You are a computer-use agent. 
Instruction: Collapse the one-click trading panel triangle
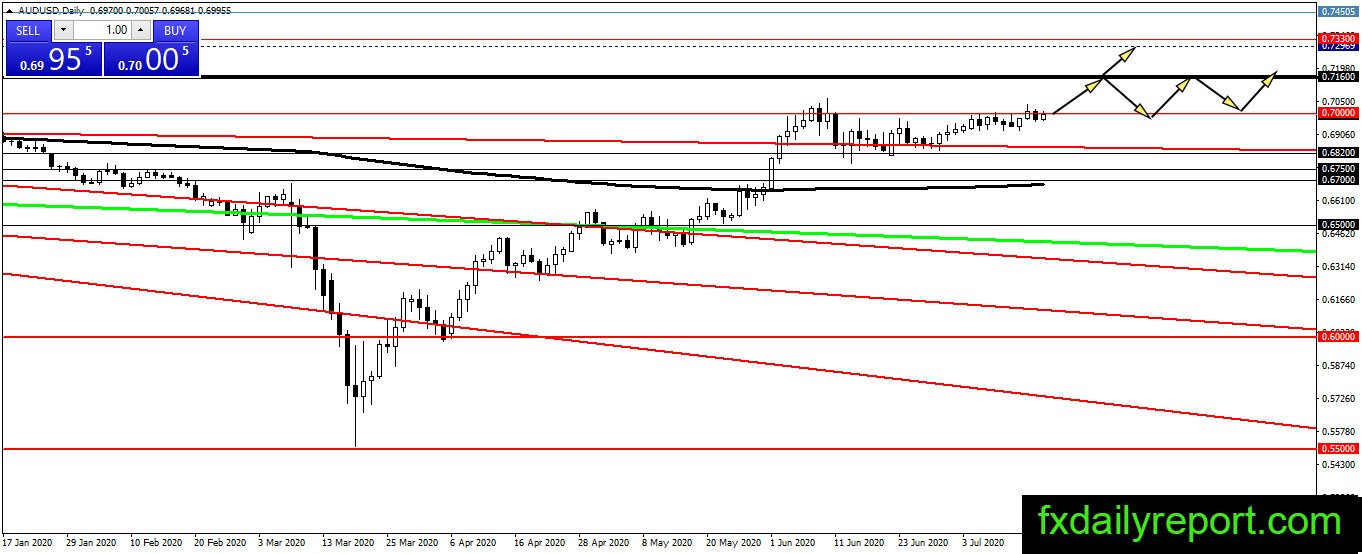click(9, 10)
